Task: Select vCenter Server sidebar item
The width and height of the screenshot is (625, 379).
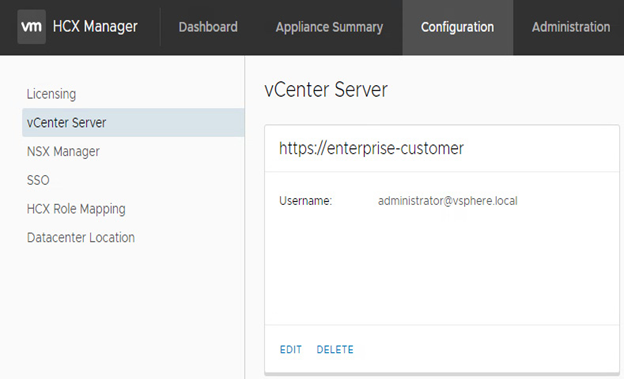Action: [133, 122]
